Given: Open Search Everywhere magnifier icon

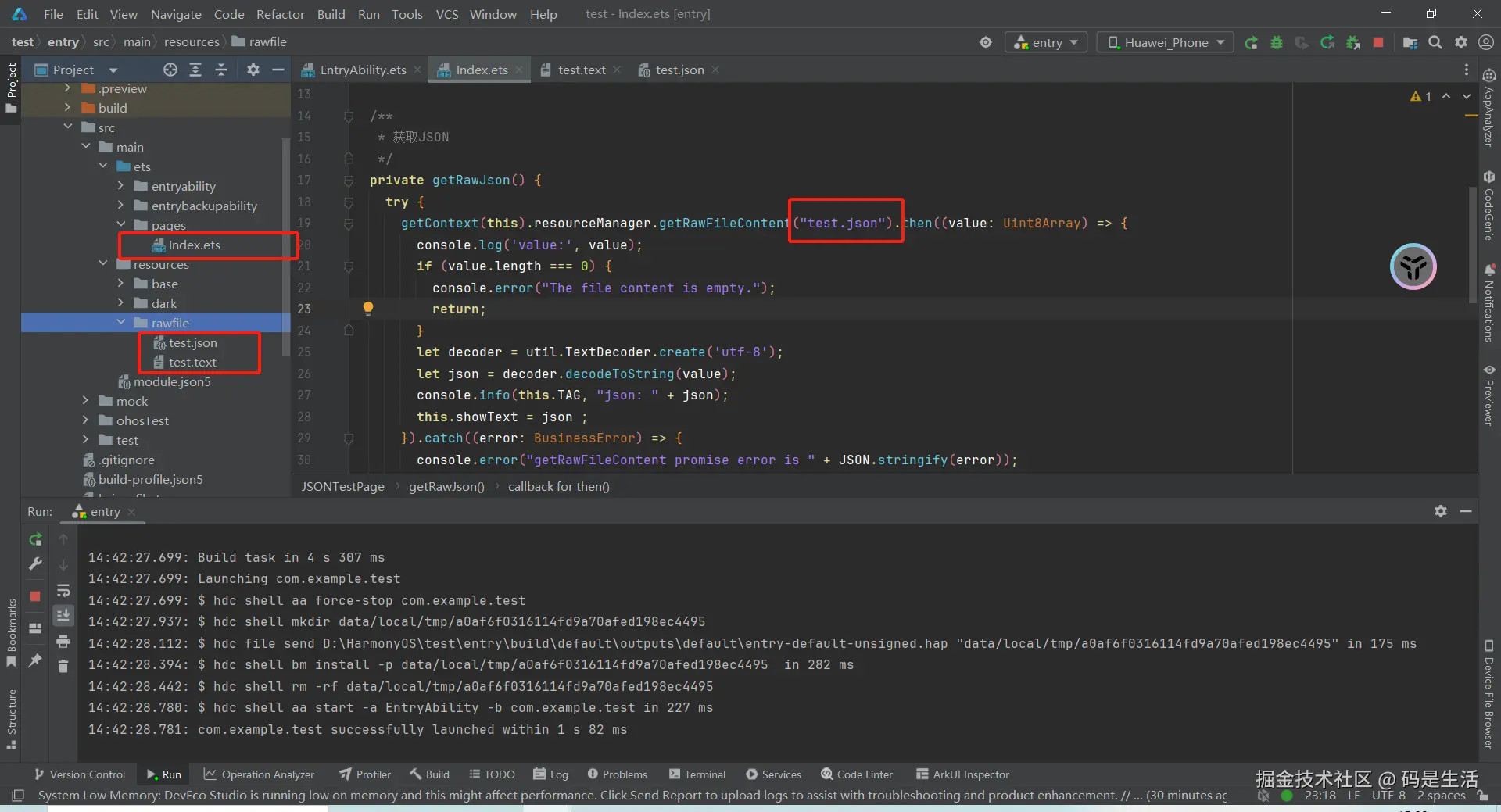Looking at the screenshot, I should click(1435, 43).
